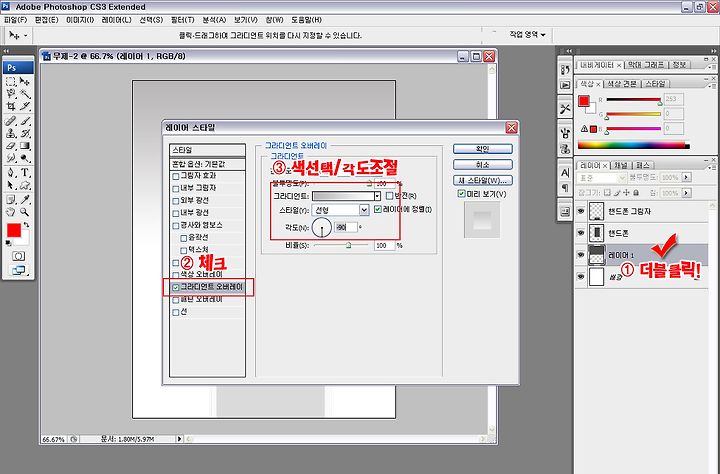Open the Tool Presets dock icon
720x474 pixels.
click(565, 109)
